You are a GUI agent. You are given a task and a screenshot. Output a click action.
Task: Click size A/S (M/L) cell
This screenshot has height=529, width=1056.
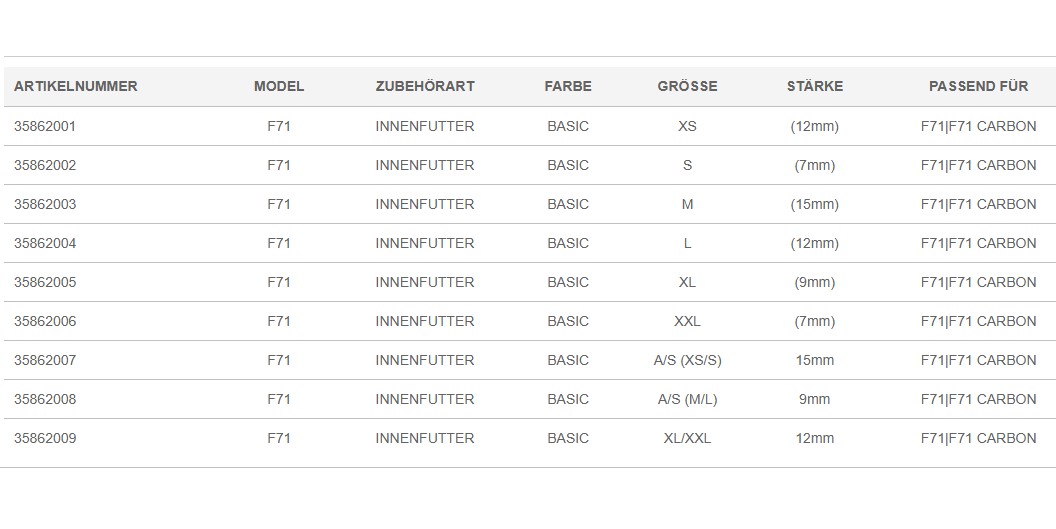pos(687,400)
